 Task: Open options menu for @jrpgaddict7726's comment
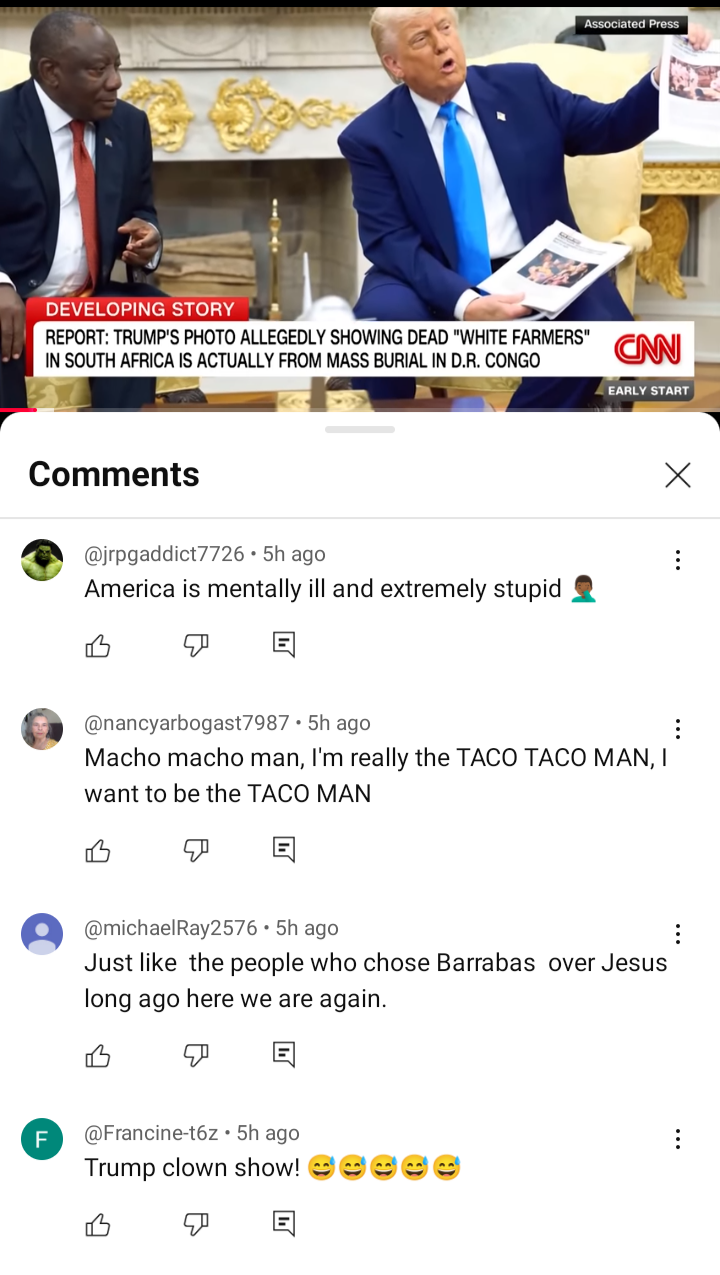click(x=678, y=560)
